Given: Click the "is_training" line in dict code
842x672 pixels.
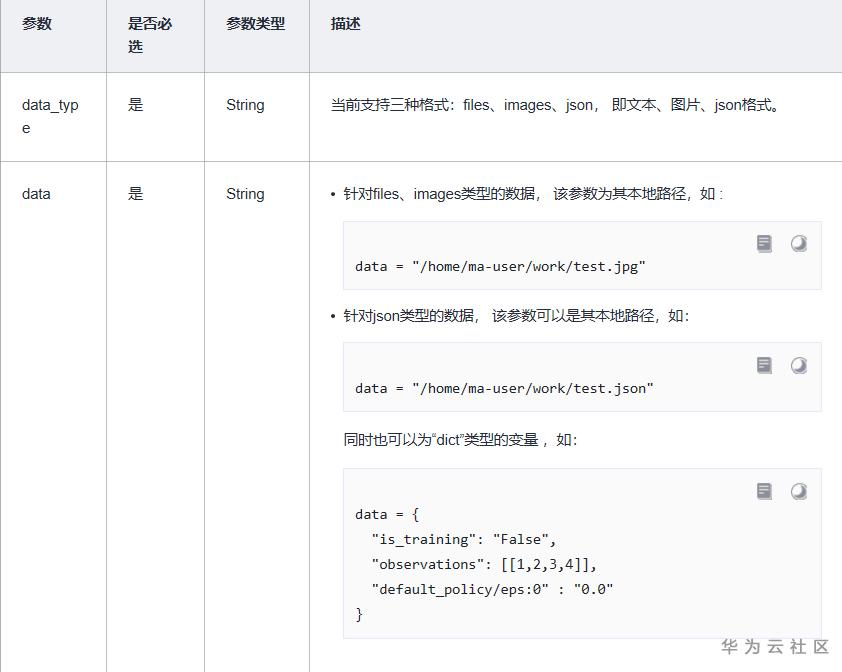Looking at the screenshot, I should click(463, 539).
